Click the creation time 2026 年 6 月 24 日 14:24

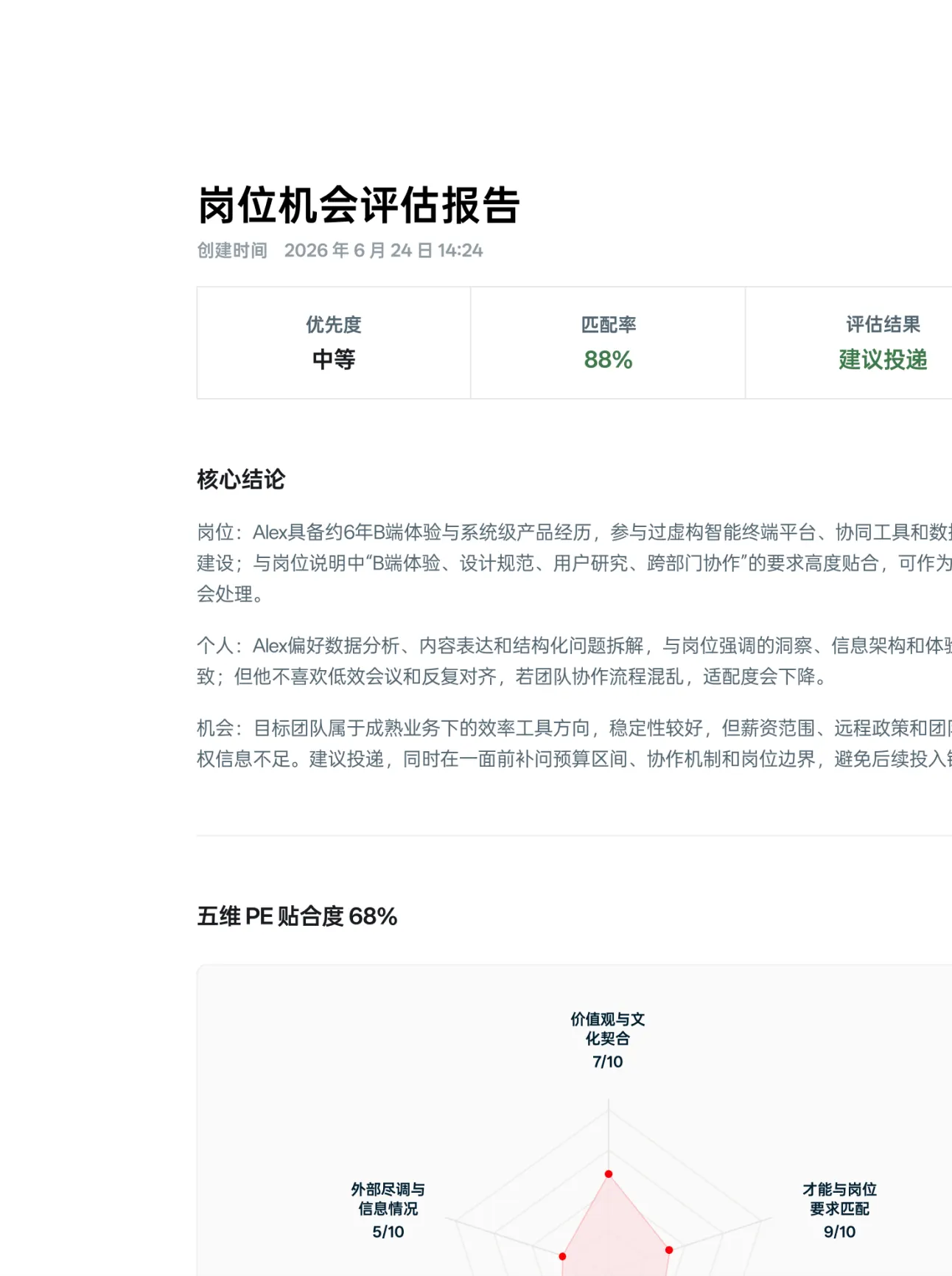pos(383,251)
